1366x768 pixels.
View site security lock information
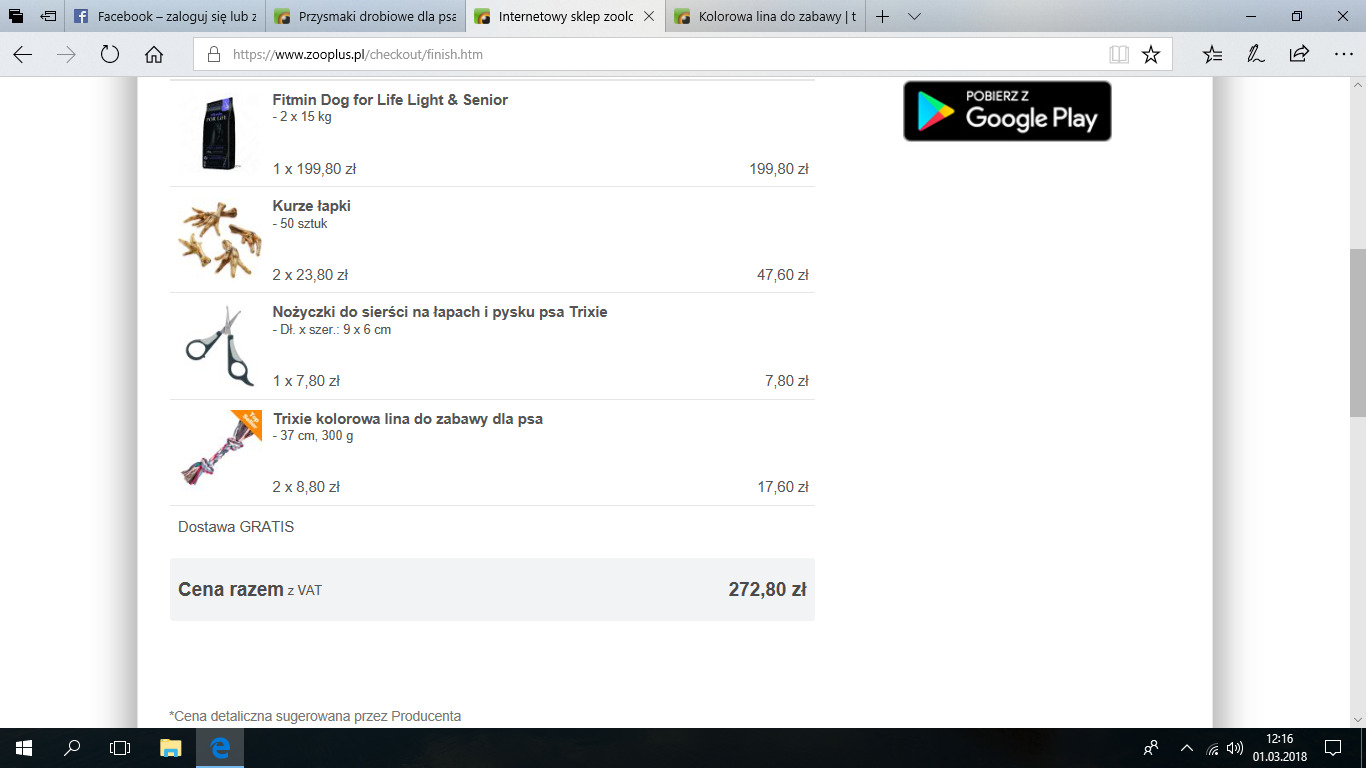pyautogui.click(x=213, y=55)
